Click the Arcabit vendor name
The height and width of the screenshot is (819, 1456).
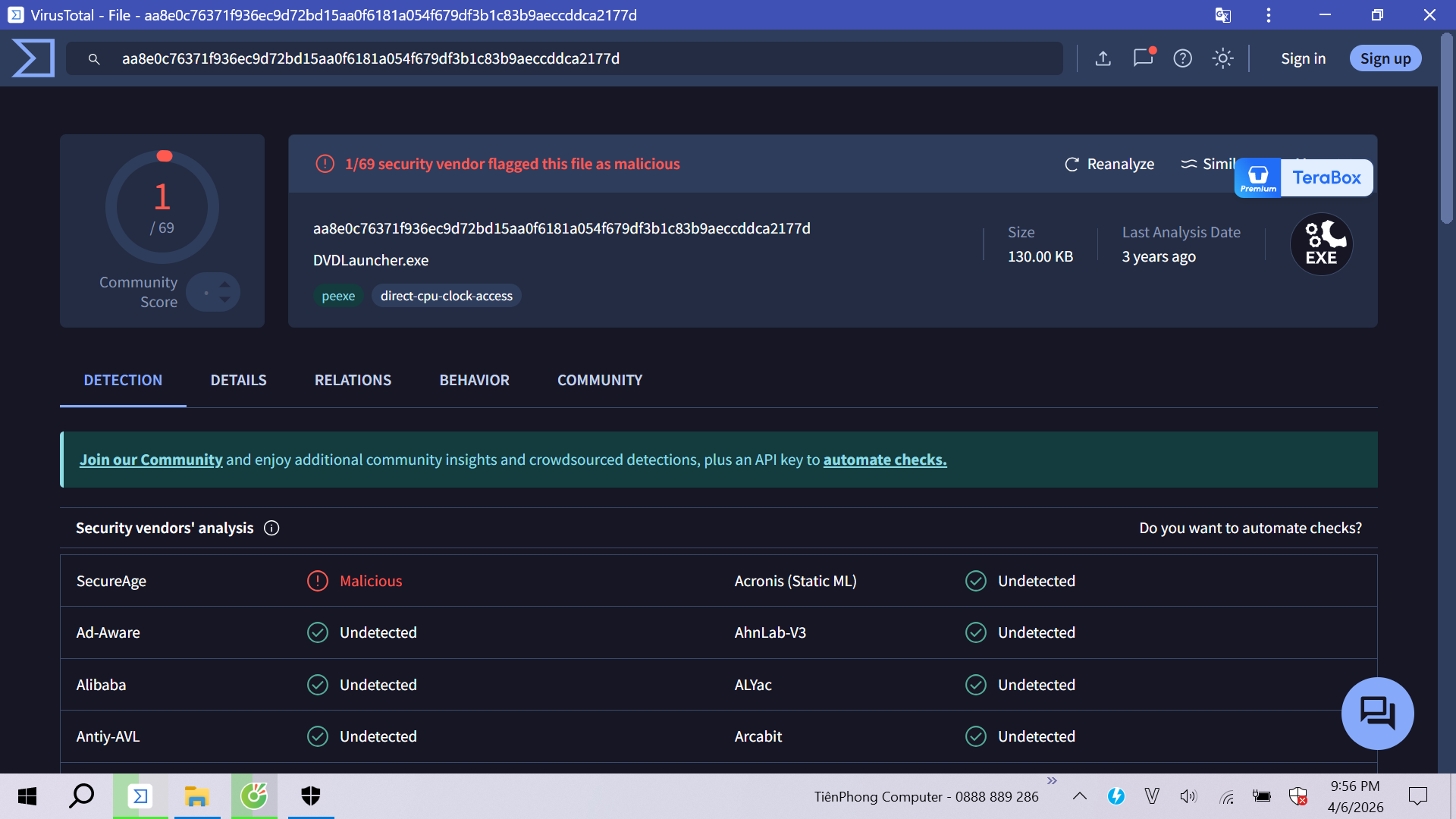pyautogui.click(x=758, y=737)
